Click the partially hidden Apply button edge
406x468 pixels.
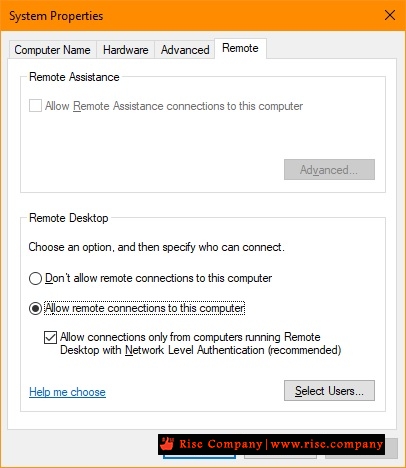(x=392, y=448)
